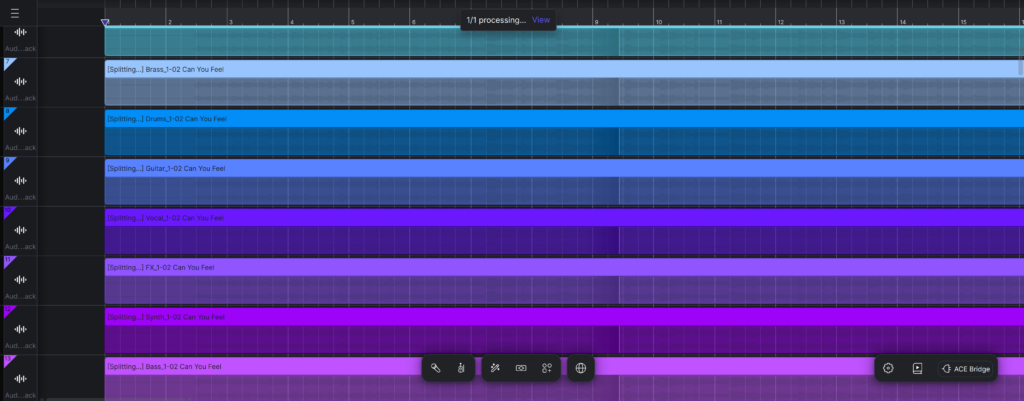
Task: Click the waveform icon of the Drums track
Action: [x=20, y=131]
